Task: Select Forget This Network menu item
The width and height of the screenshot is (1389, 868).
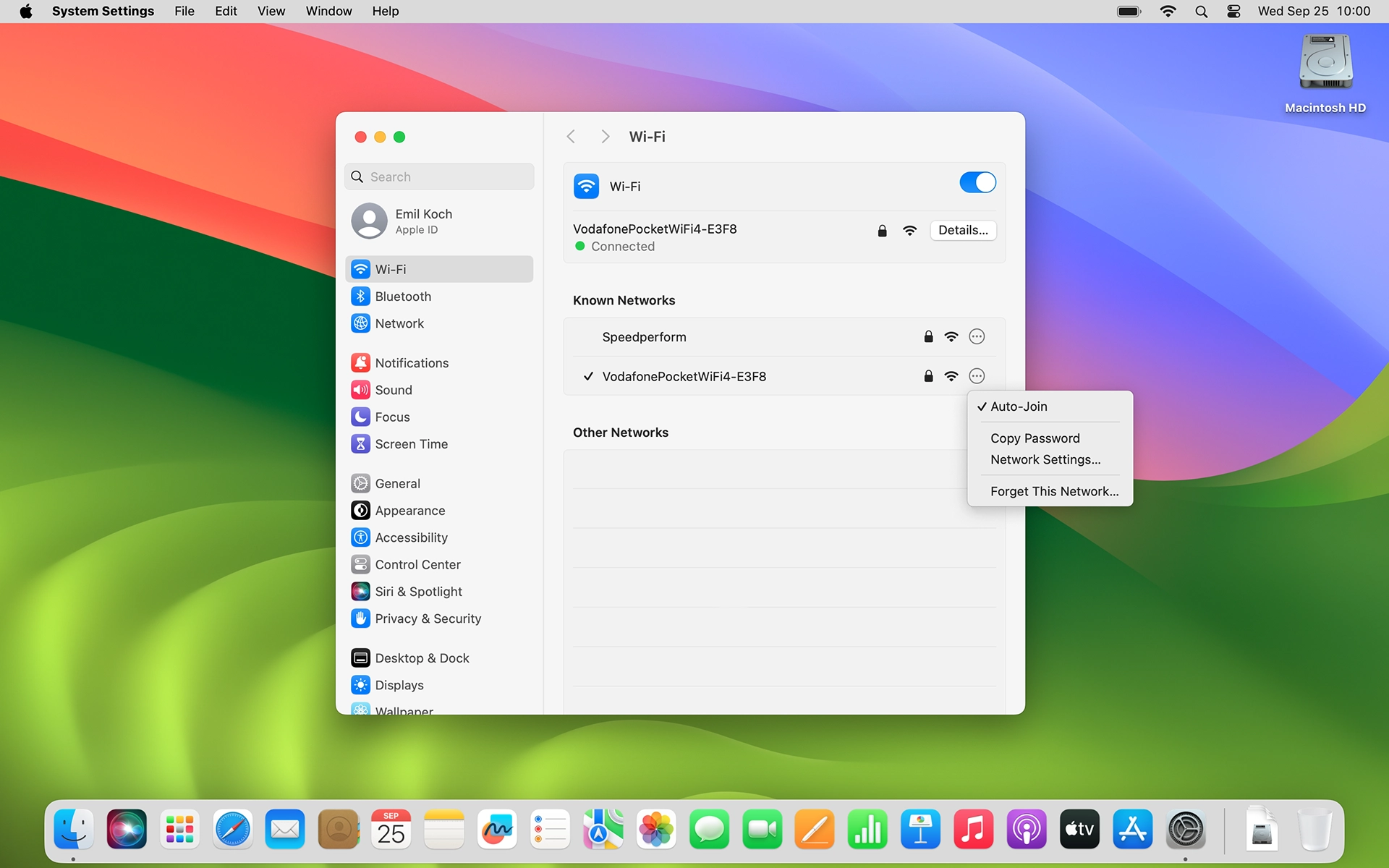Action: coord(1053,491)
